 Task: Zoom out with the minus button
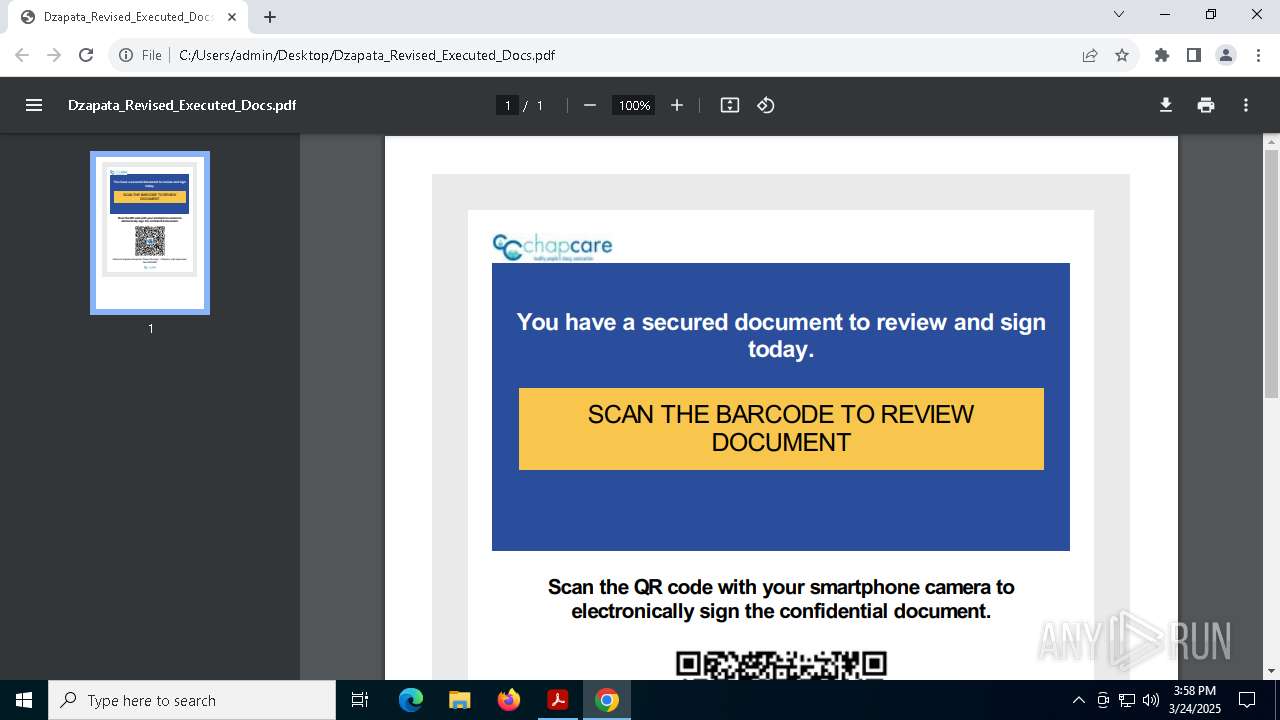pos(590,105)
